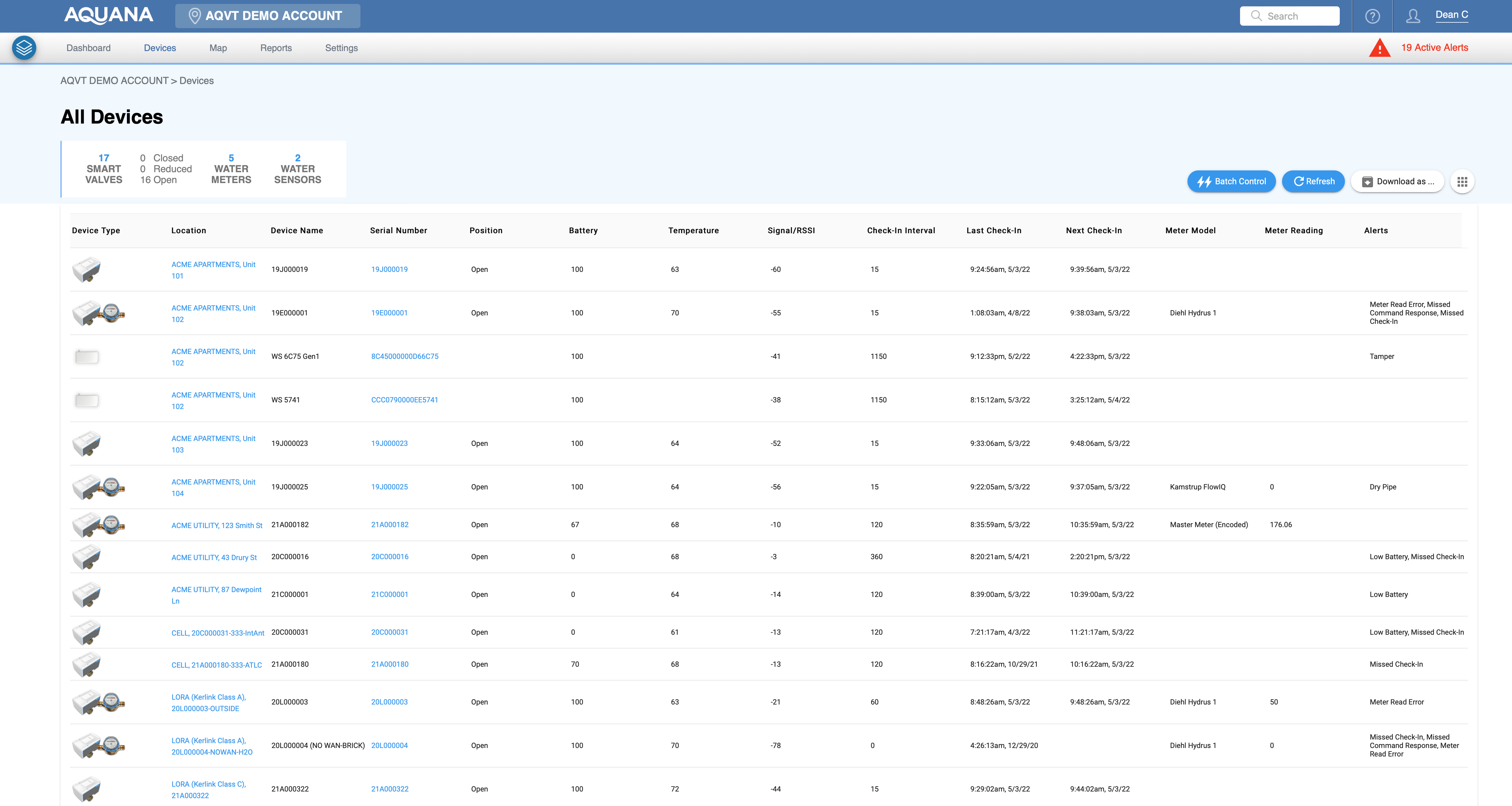Click the user profile silhouette icon
Image resolution: width=1512 pixels, height=806 pixels.
point(1413,16)
